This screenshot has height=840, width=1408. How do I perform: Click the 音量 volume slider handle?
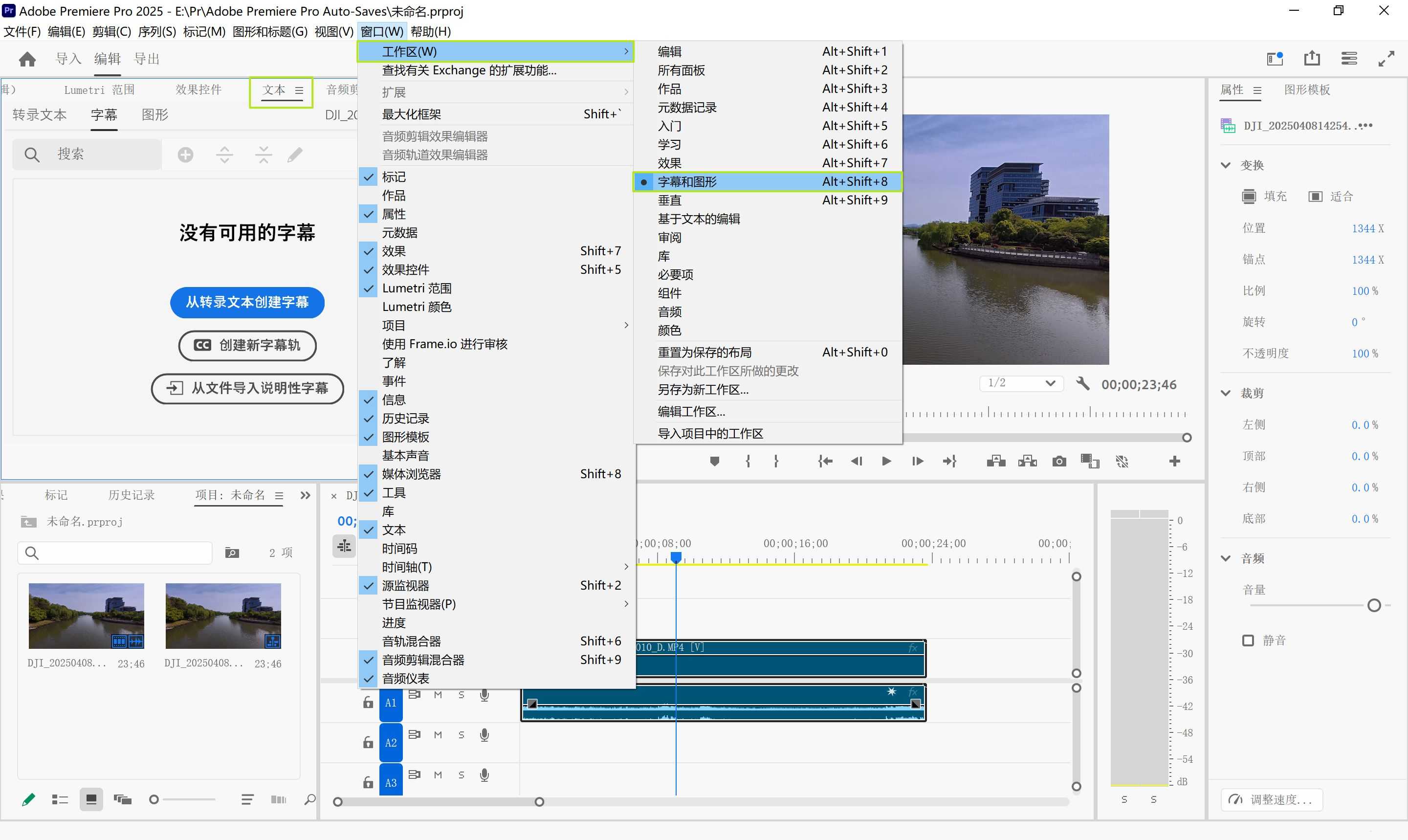pyautogui.click(x=1373, y=606)
